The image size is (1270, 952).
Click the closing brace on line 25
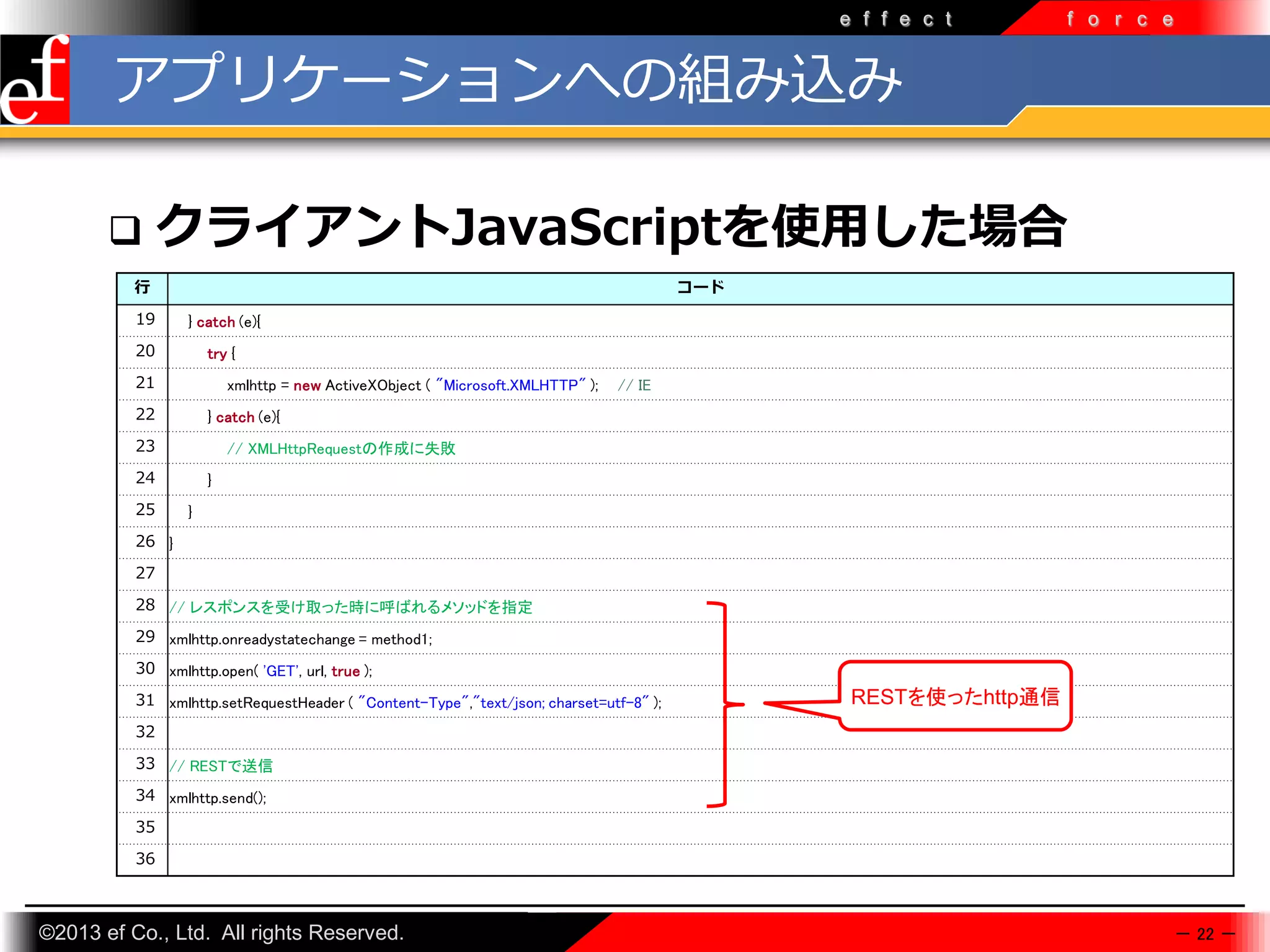pos(190,511)
